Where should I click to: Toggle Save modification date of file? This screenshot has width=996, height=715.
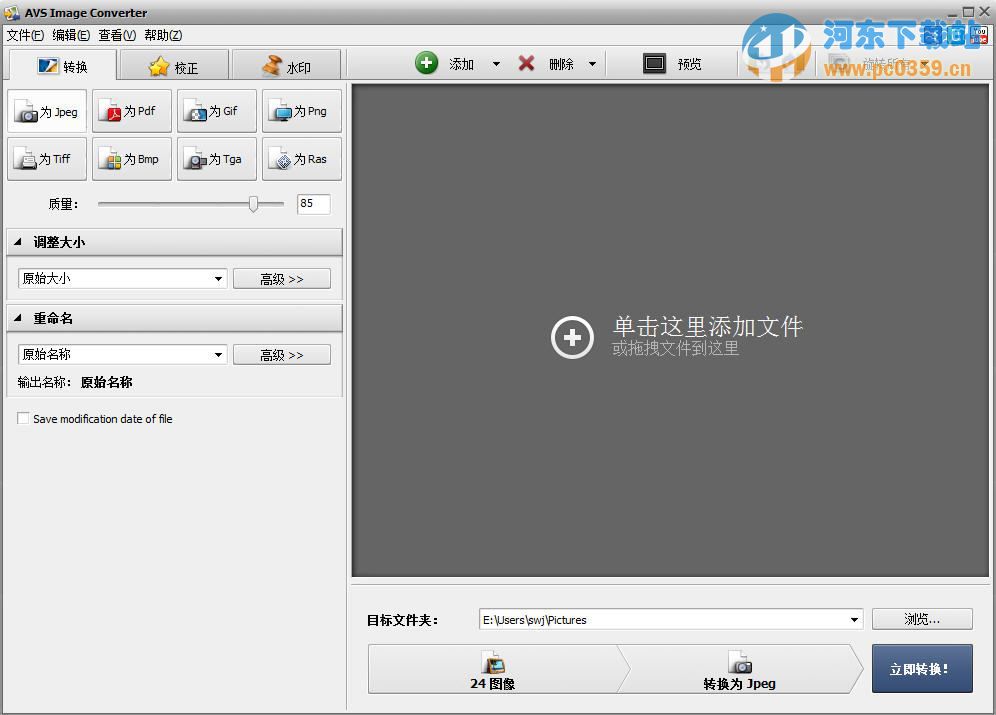(23, 418)
